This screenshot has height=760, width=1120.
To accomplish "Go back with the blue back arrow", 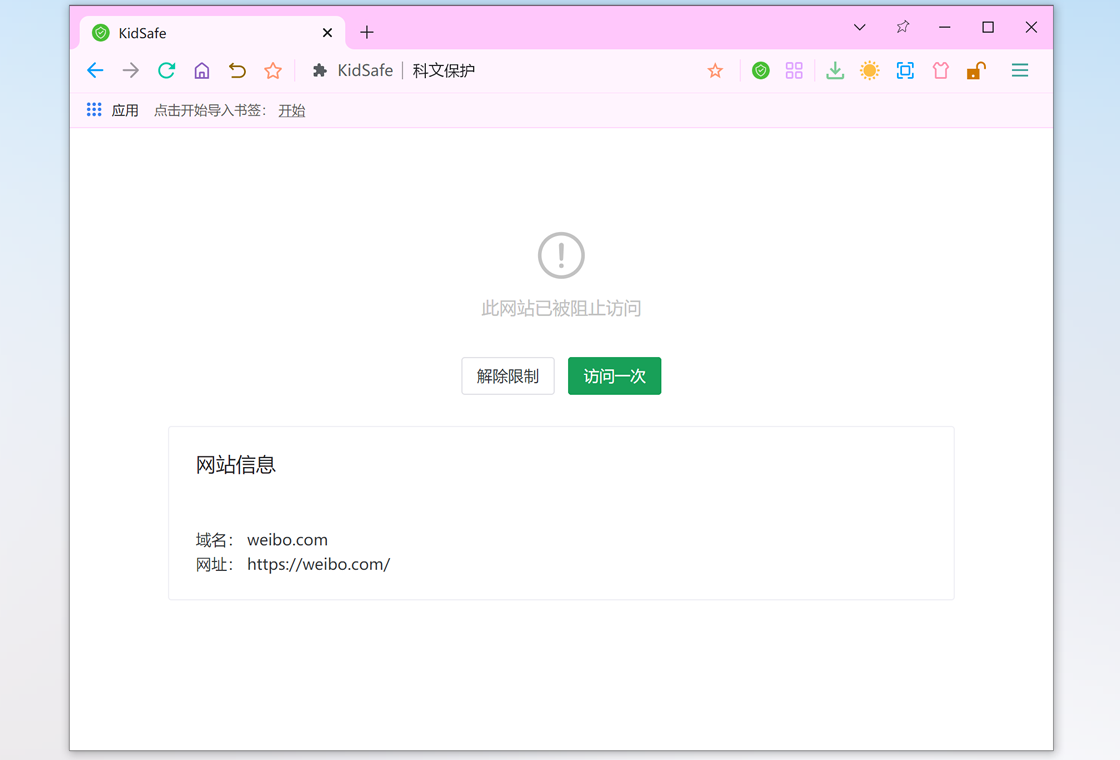I will pyautogui.click(x=95, y=70).
